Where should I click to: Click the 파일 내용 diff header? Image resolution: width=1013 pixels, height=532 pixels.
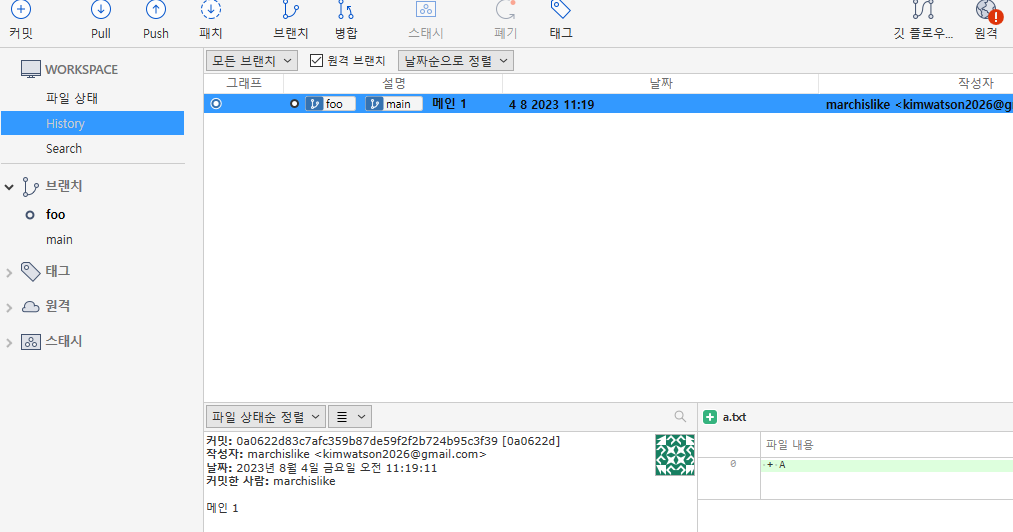789,444
